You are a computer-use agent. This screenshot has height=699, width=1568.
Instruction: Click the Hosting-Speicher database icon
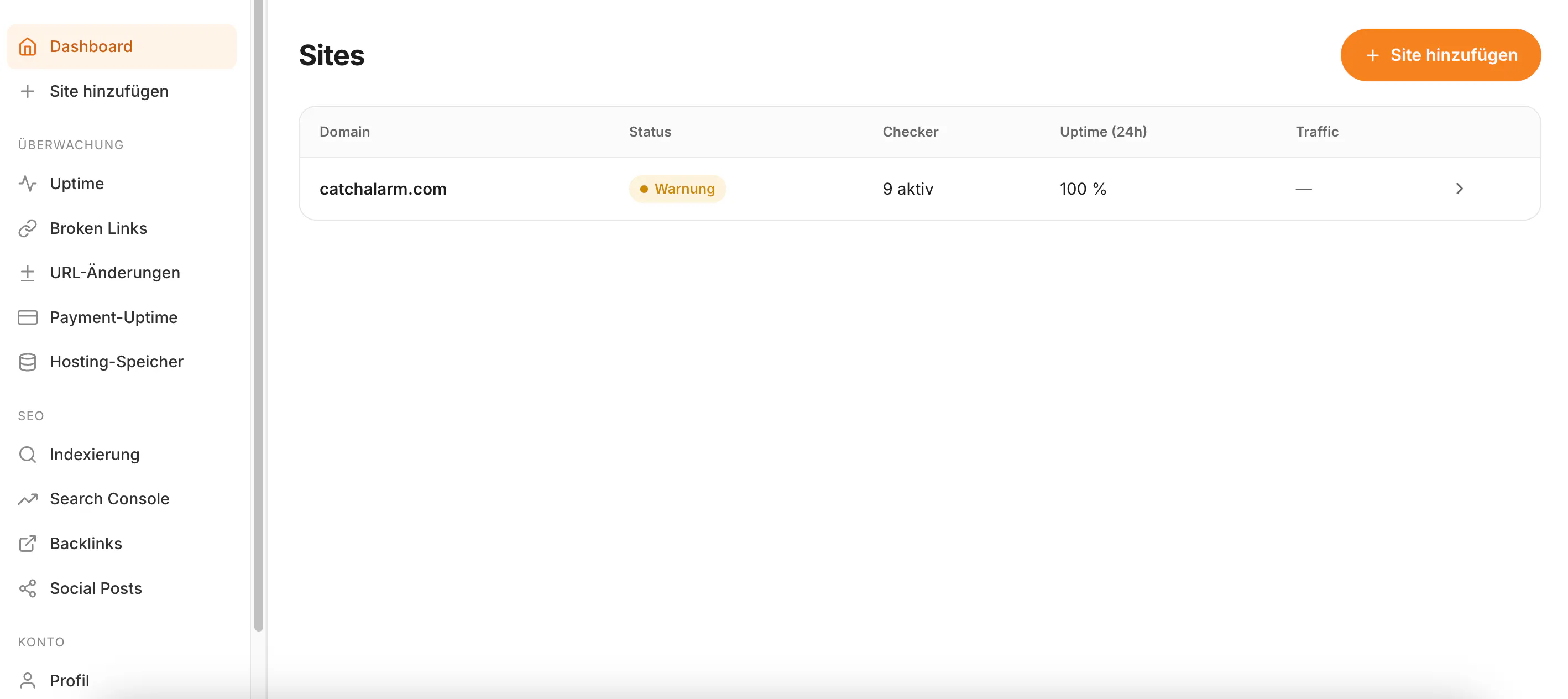(x=28, y=362)
